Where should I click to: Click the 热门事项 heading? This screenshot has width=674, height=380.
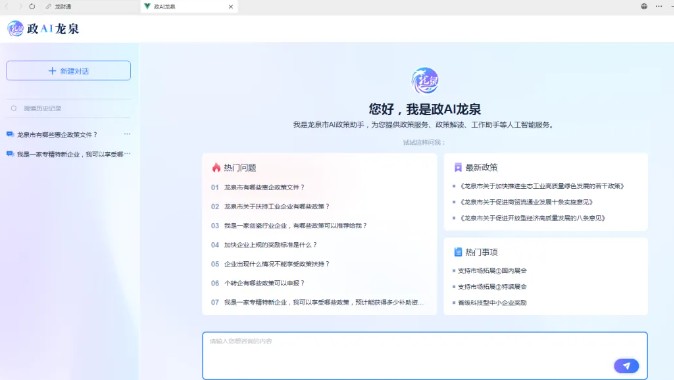[x=481, y=252]
